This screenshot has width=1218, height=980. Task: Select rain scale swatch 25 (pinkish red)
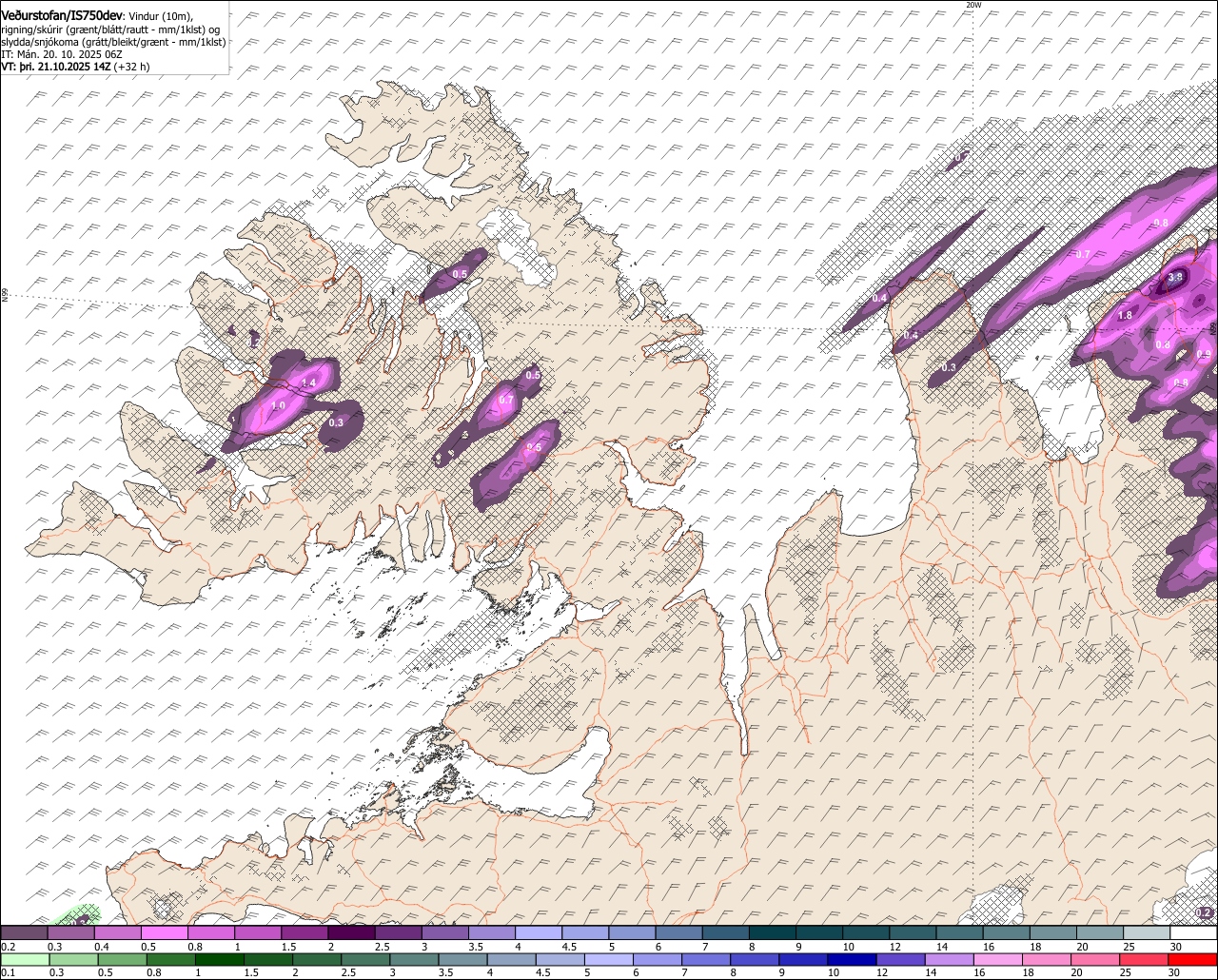(x=1144, y=959)
